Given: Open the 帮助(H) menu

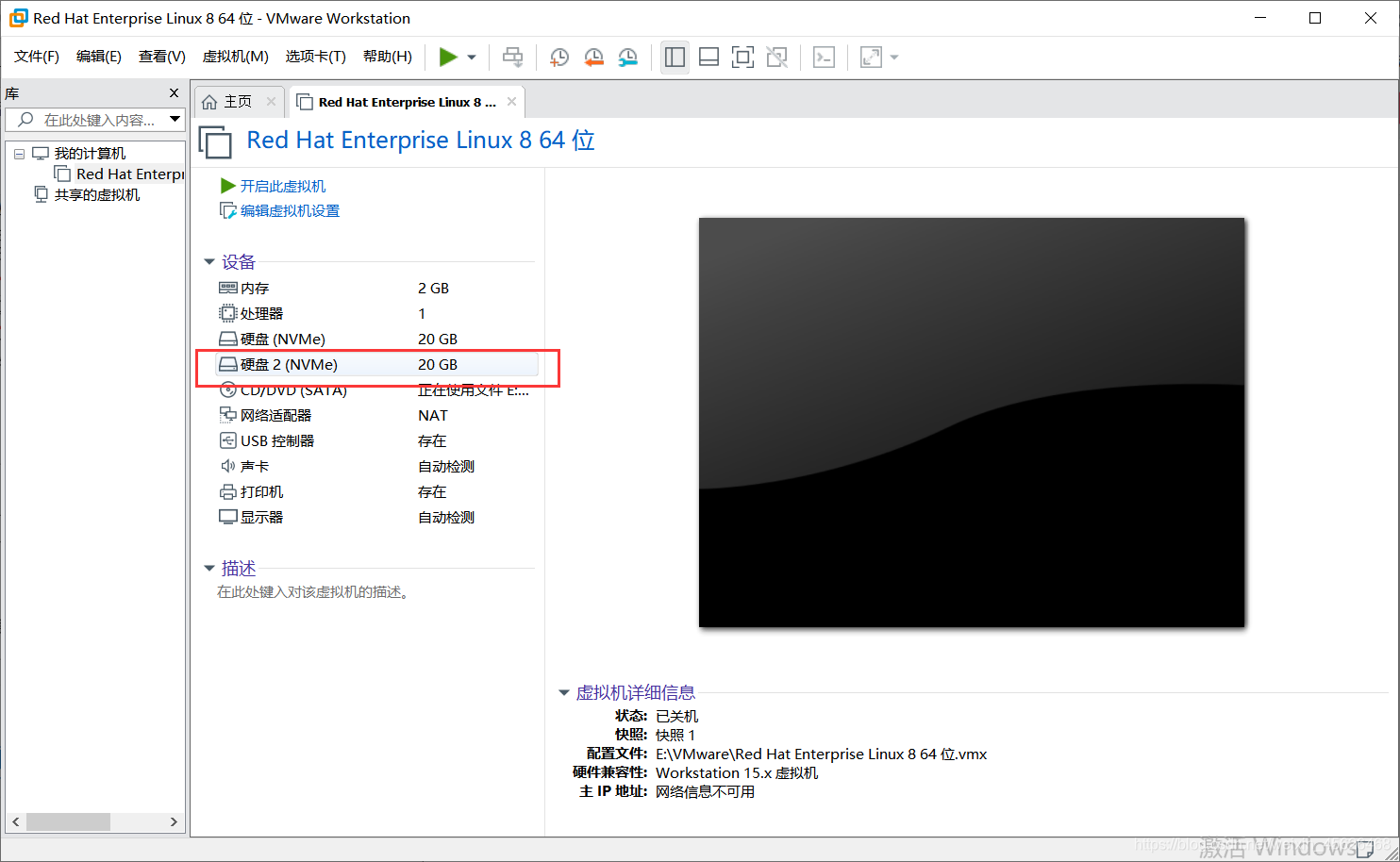Looking at the screenshot, I should pos(388,57).
